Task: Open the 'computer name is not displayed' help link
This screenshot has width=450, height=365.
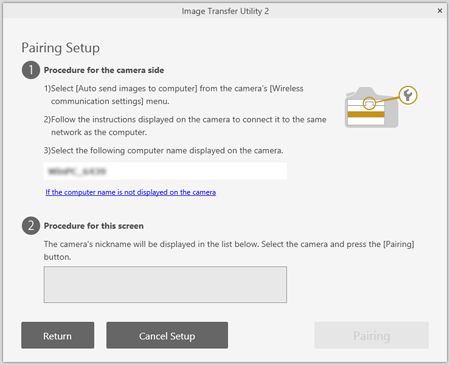Action: (x=131, y=192)
